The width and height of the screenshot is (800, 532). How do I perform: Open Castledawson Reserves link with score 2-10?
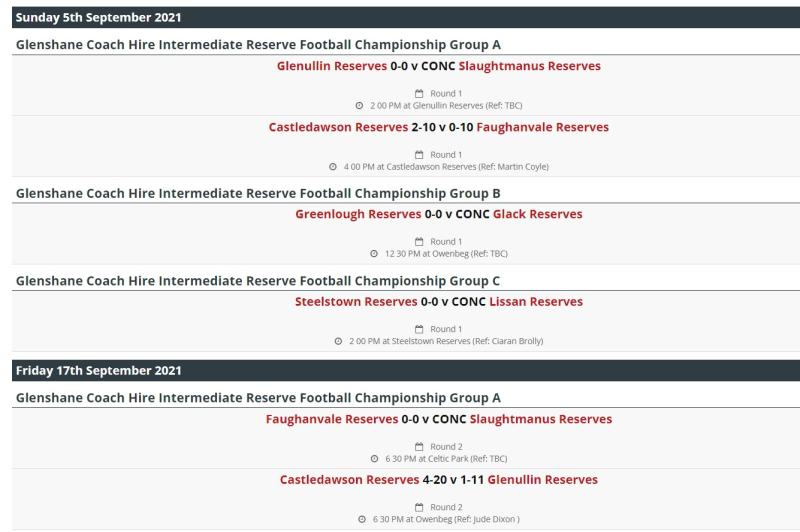point(338,127)
